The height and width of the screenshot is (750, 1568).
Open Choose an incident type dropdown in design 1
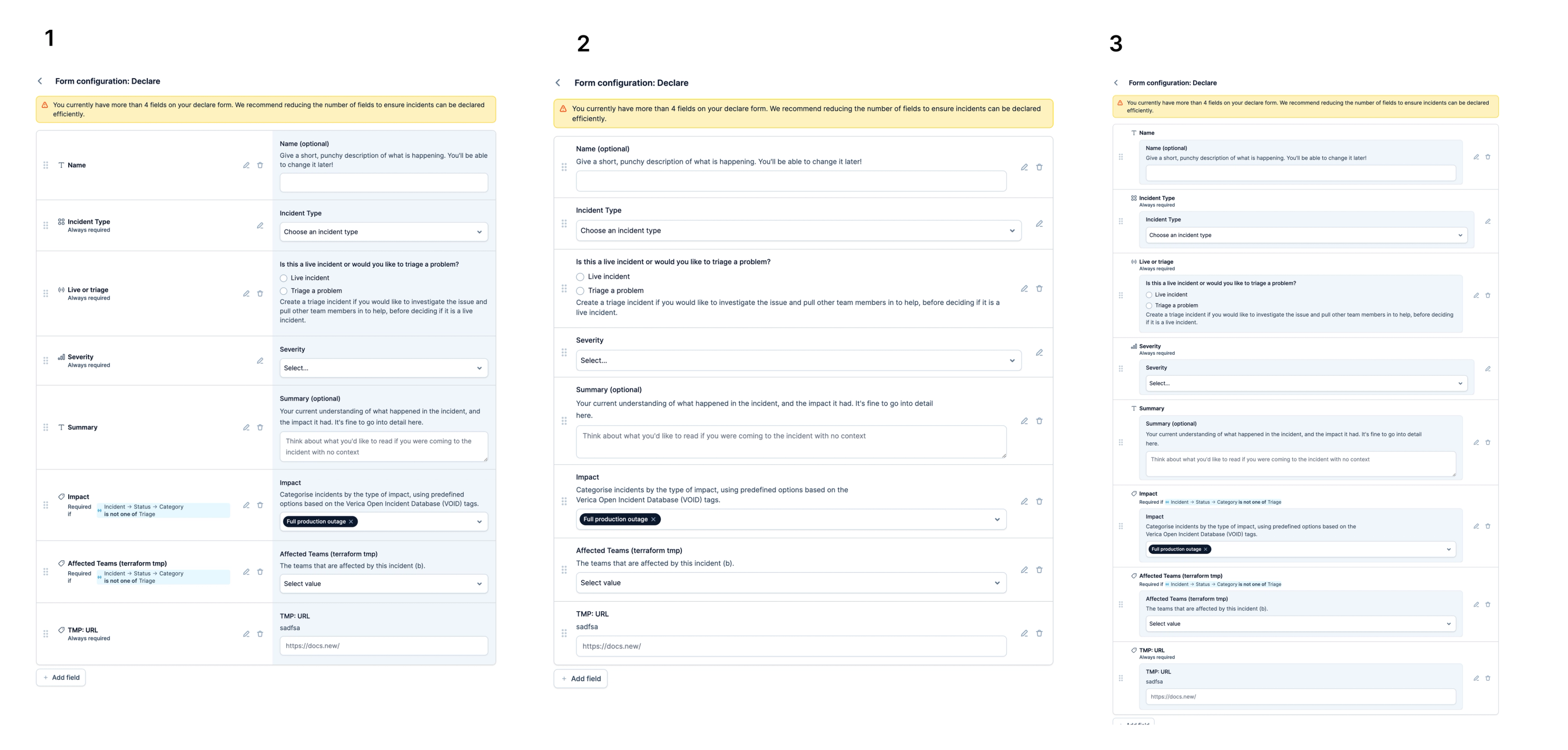pos(383,232)
